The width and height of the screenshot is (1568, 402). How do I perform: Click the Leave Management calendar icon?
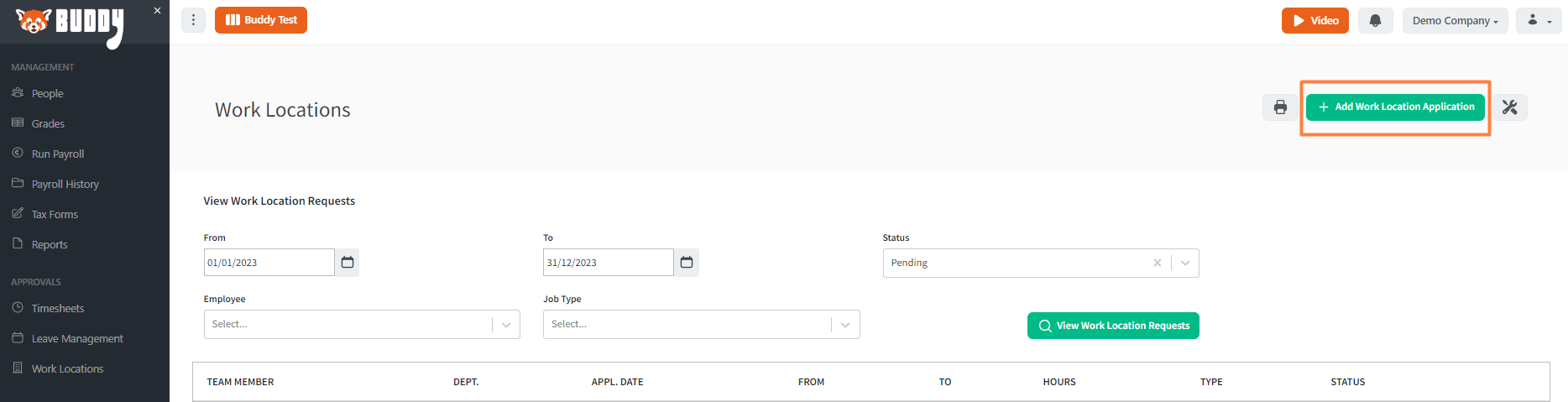[18, 337]
